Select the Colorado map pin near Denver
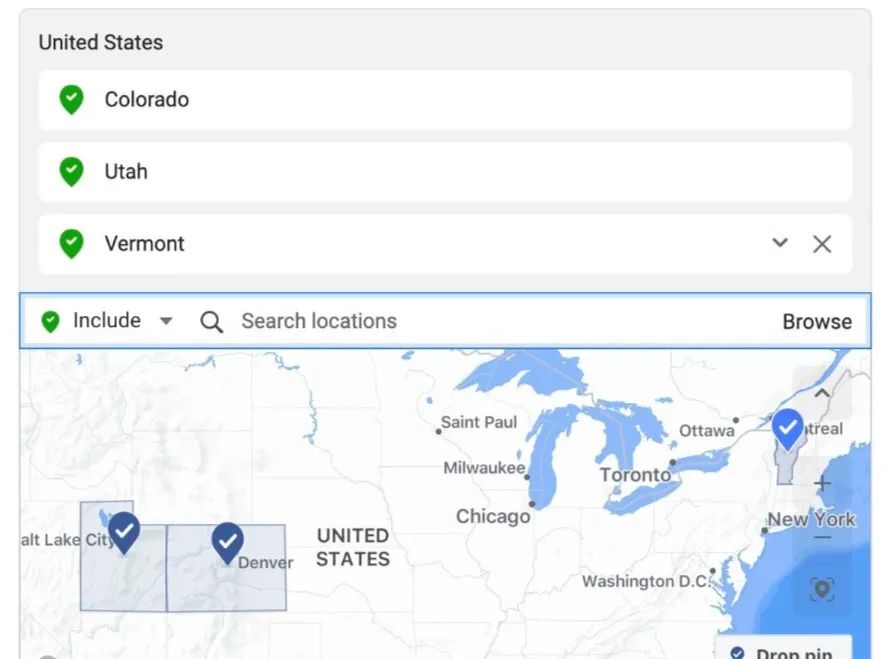The width and height of the screenshot is (889, 659). [227, 543]
